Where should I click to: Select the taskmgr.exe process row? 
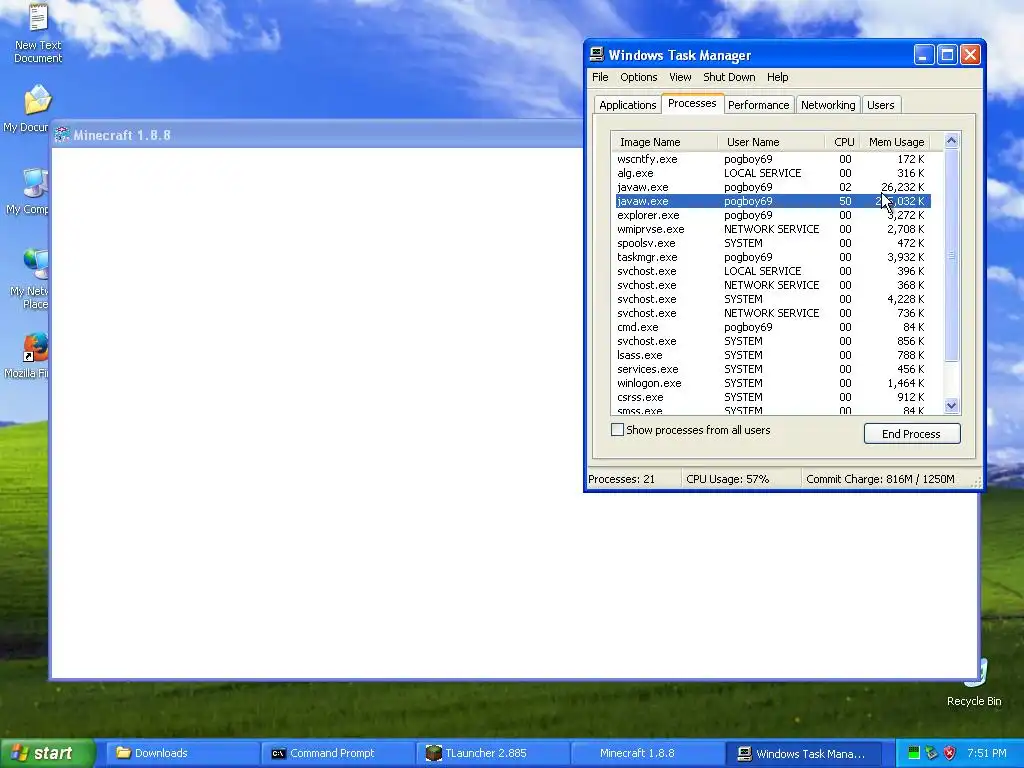pyautogui.click(x=773, y=257)
